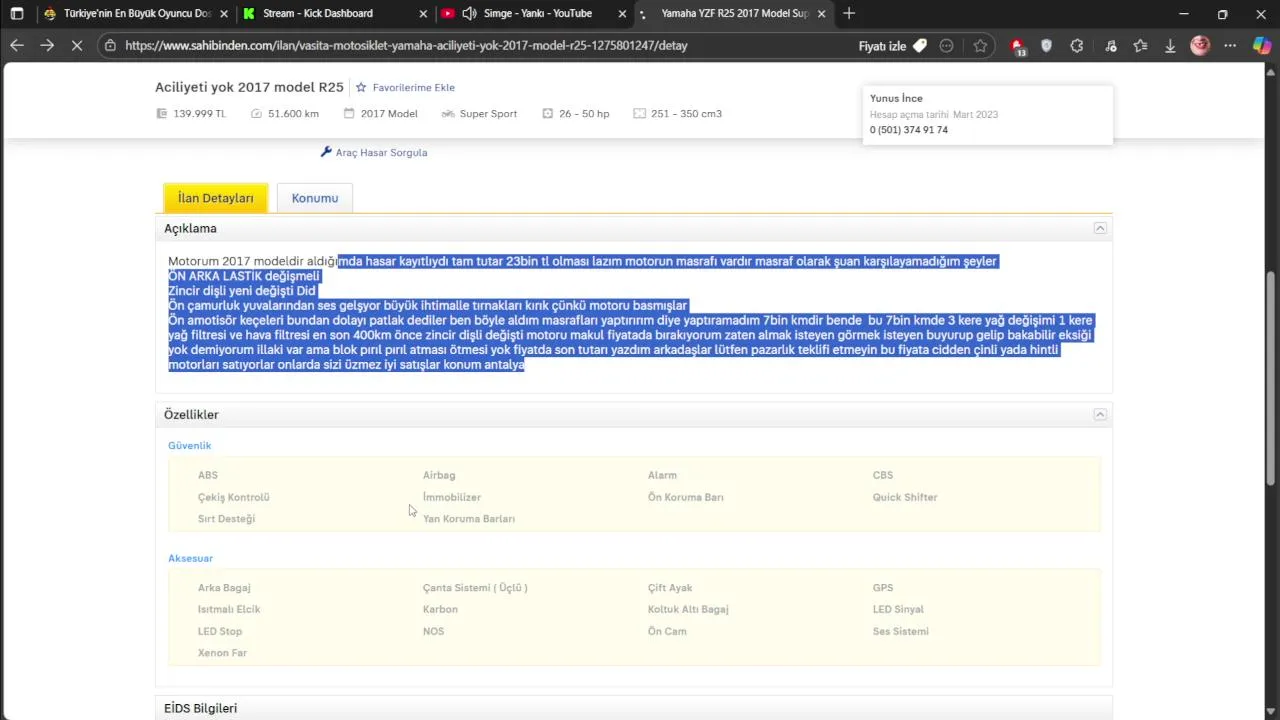The width and height of the screenshot is (1280, 720).
Task: Click the İmmobilizer feature text
Action: (x=452, y=497)
